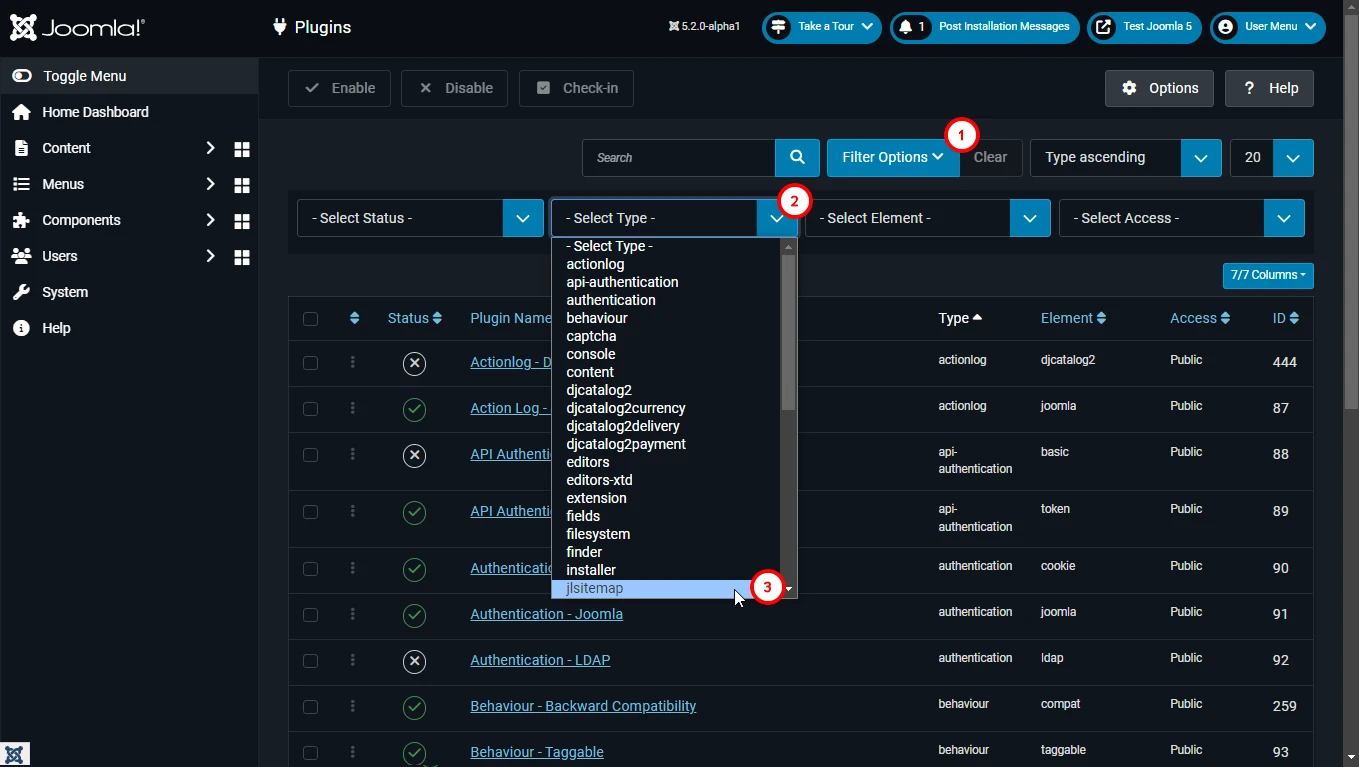Image resolution: width=1359 pixels, height=767 pixels.
Task: Open row actions for Authentication - LDAP
Action: tap(353, 660)
